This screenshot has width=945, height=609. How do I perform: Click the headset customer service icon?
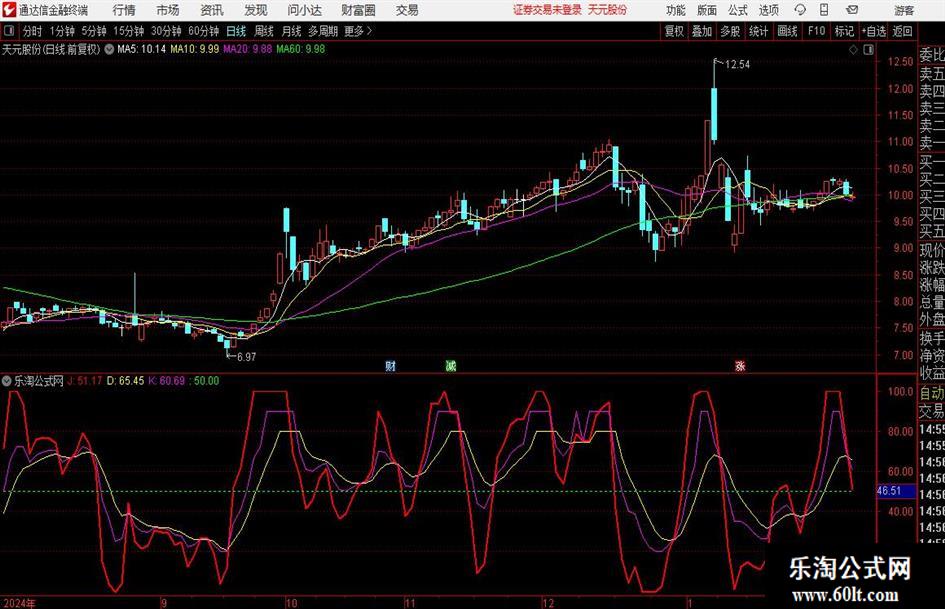point(800,10)
